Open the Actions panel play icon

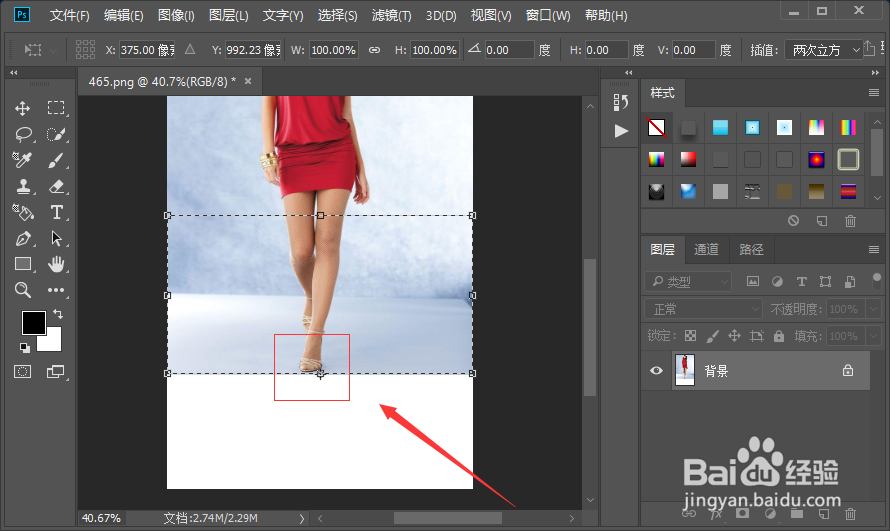coord(621,131)
